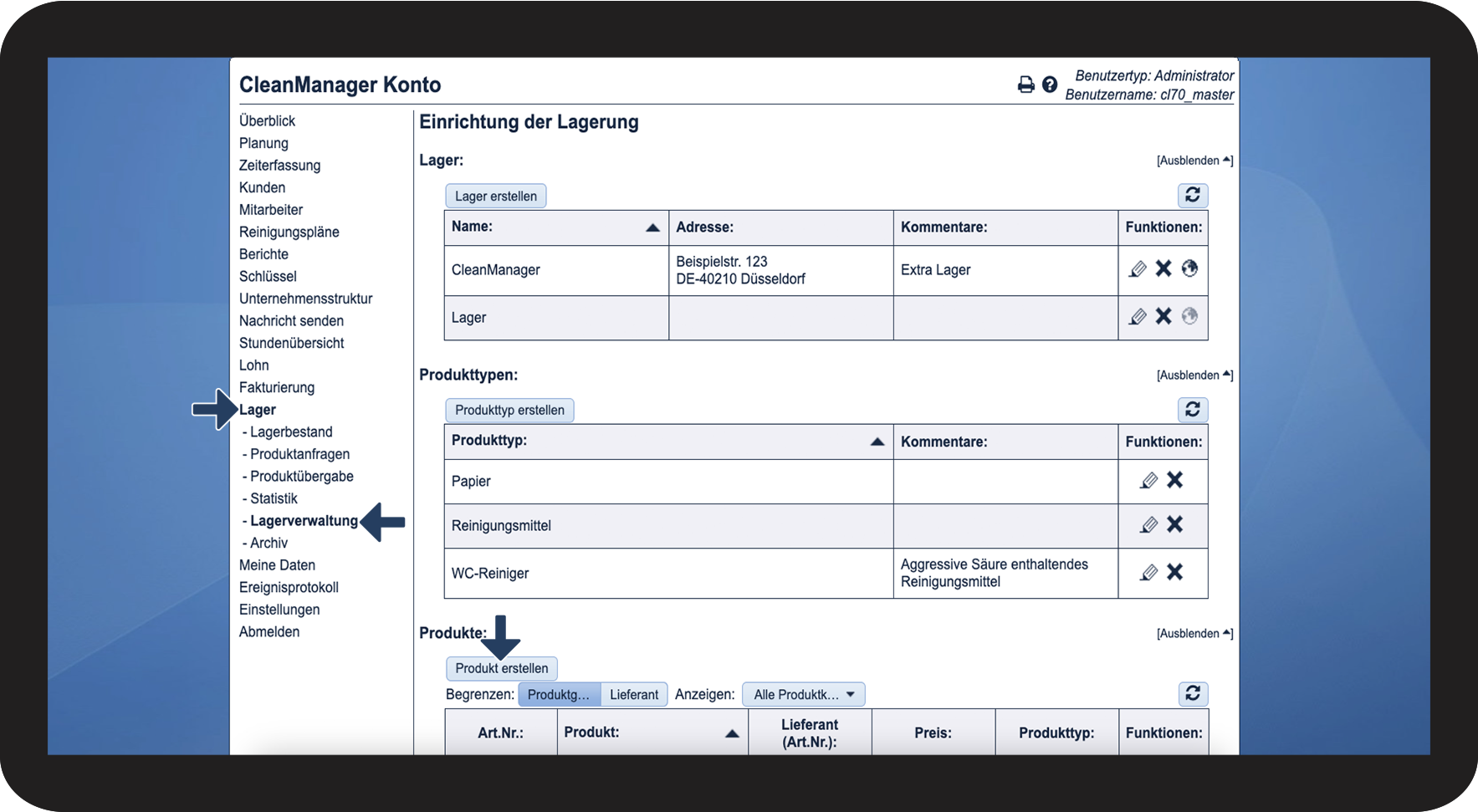
Task: Edit the Papier product type
Action: coord(1149,480)
